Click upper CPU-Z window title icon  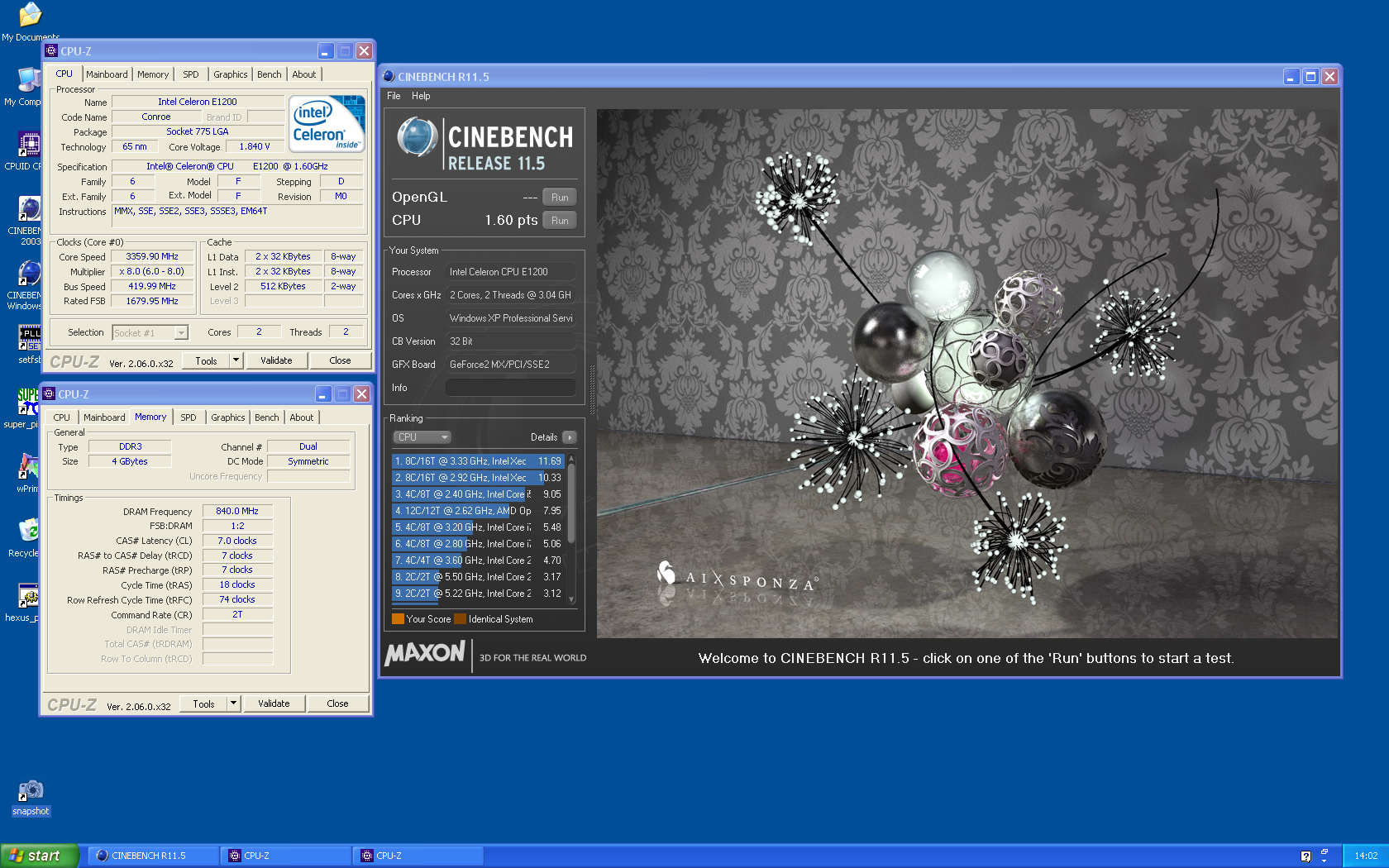tap(51, 50)
